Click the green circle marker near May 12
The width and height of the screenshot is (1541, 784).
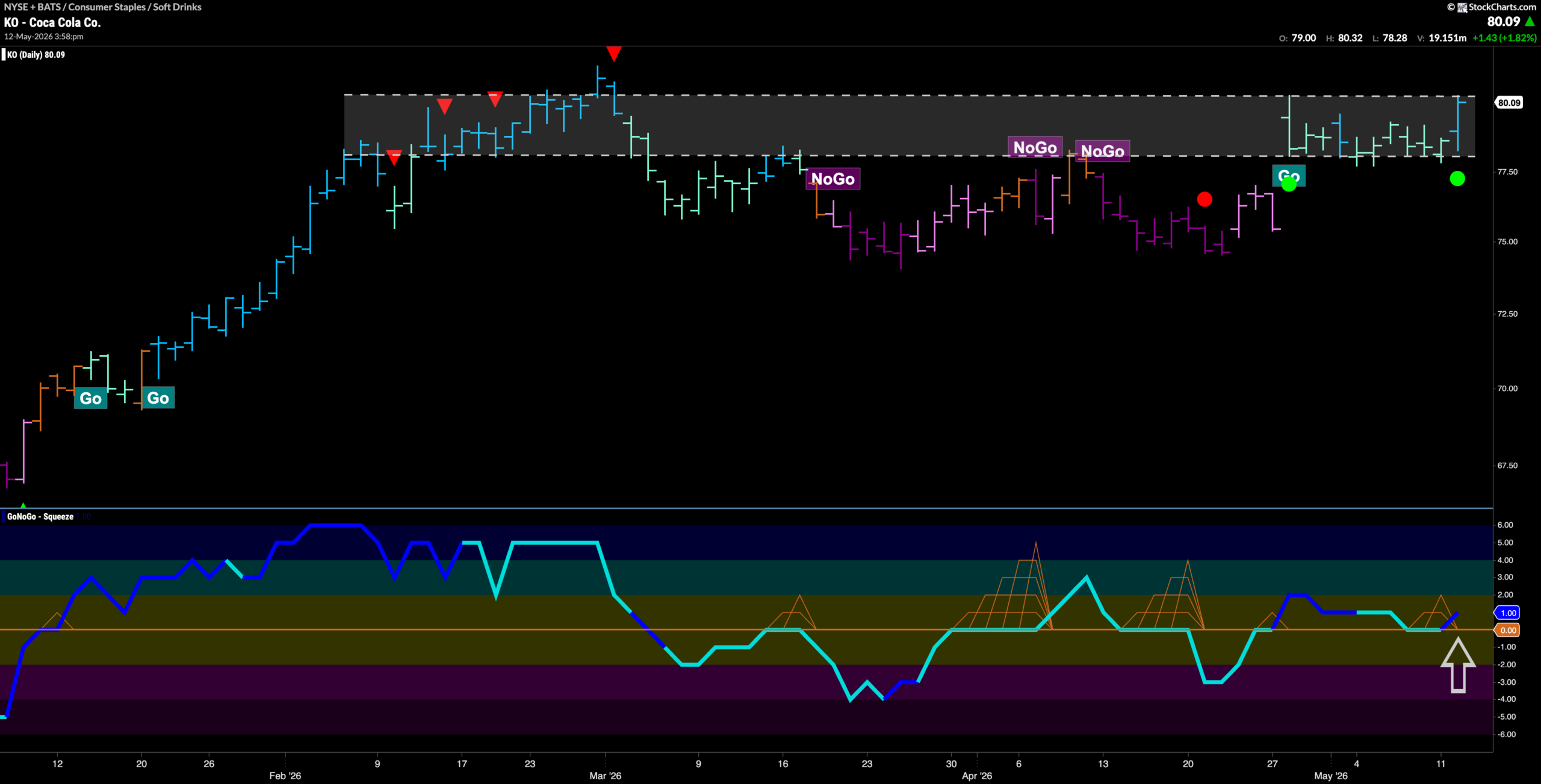tap(1457, 179)
